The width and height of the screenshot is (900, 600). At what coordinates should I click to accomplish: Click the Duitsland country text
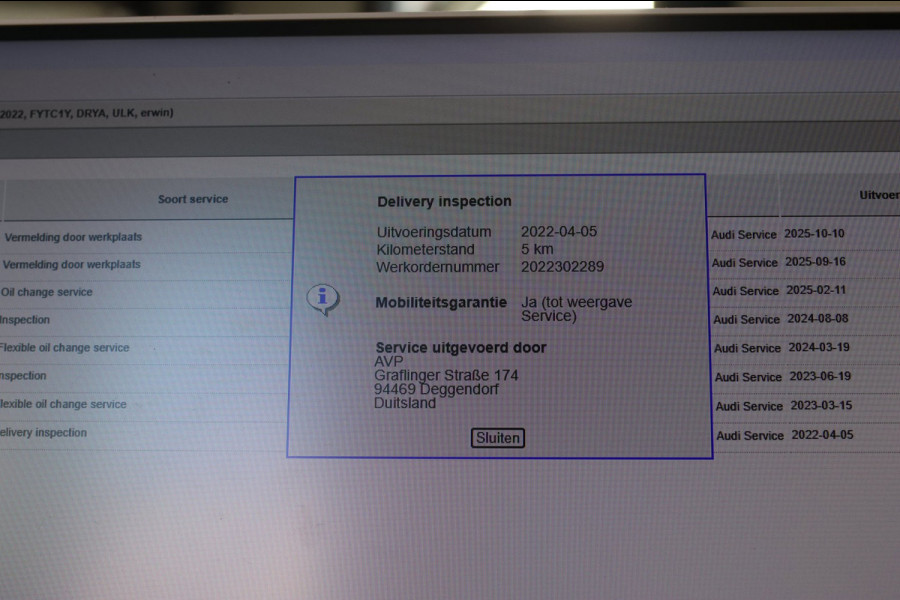[405, 403]
